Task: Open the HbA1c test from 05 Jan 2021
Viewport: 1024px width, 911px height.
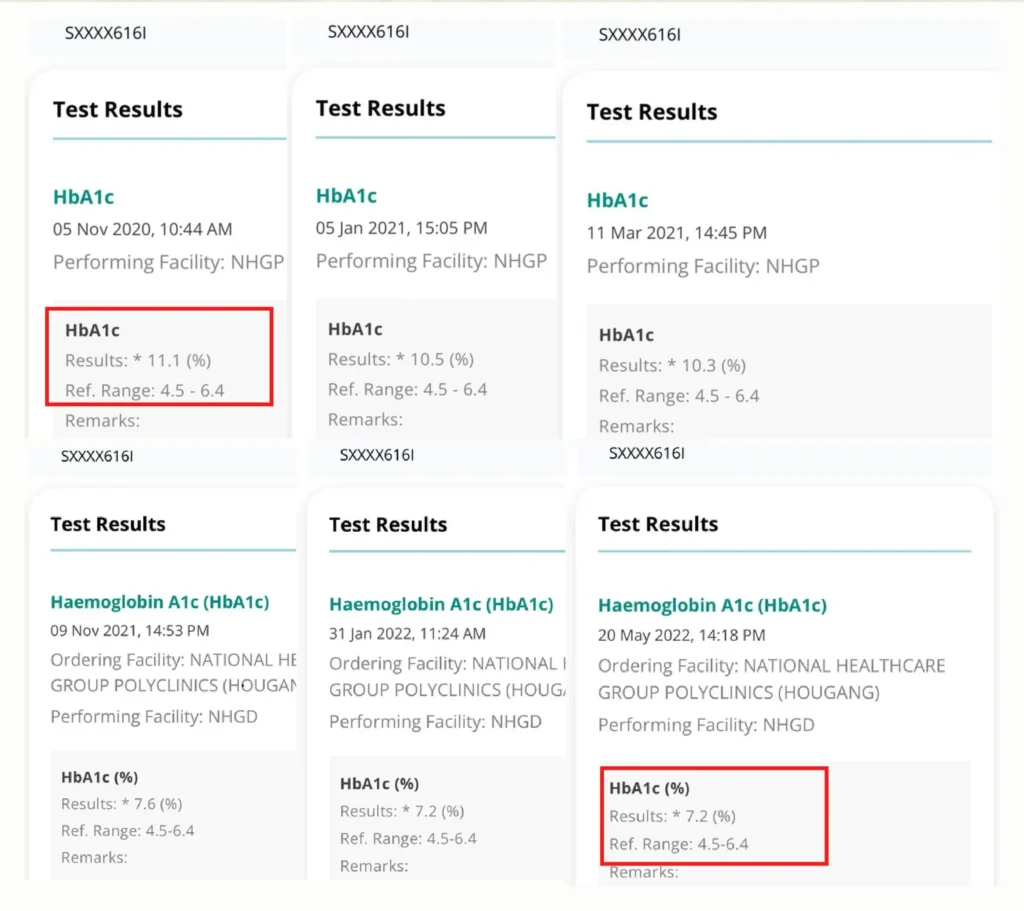Action: (x=346, y=196)
